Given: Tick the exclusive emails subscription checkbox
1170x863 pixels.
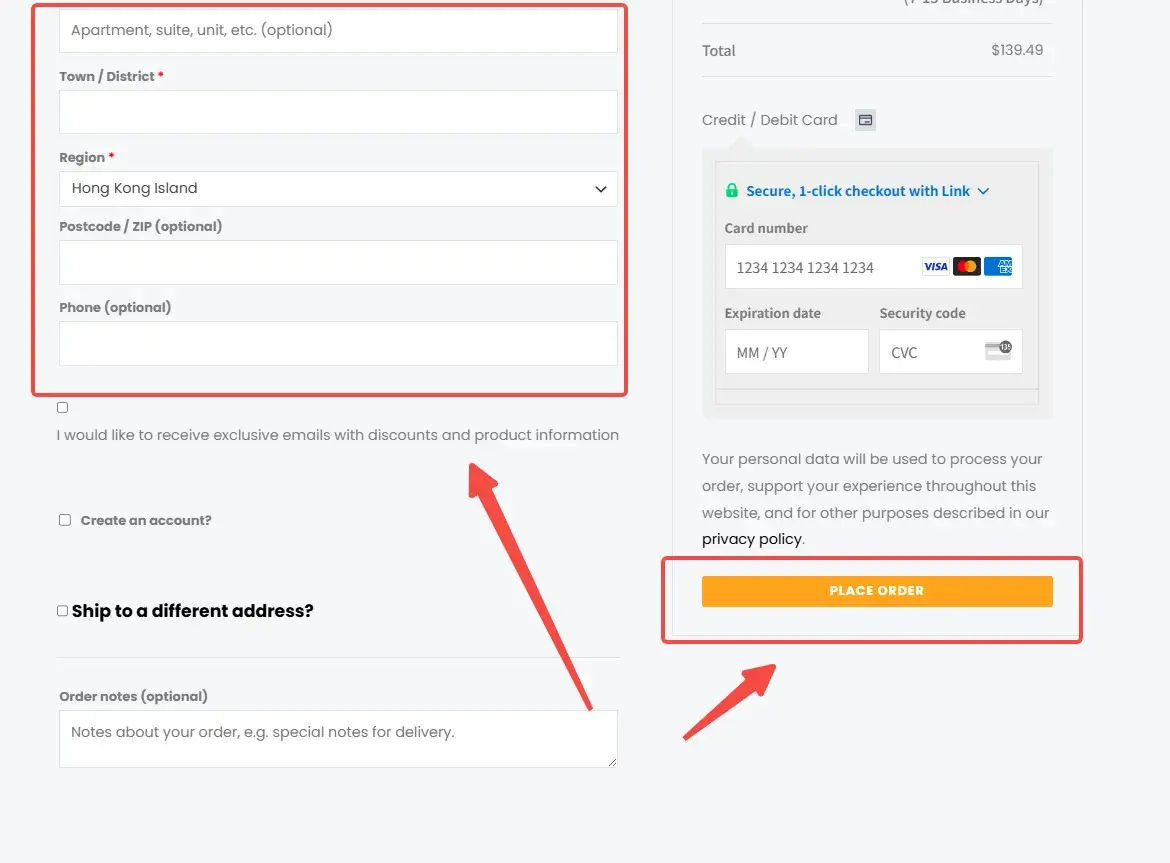Looking at the screenshot, I should point(63,407).
